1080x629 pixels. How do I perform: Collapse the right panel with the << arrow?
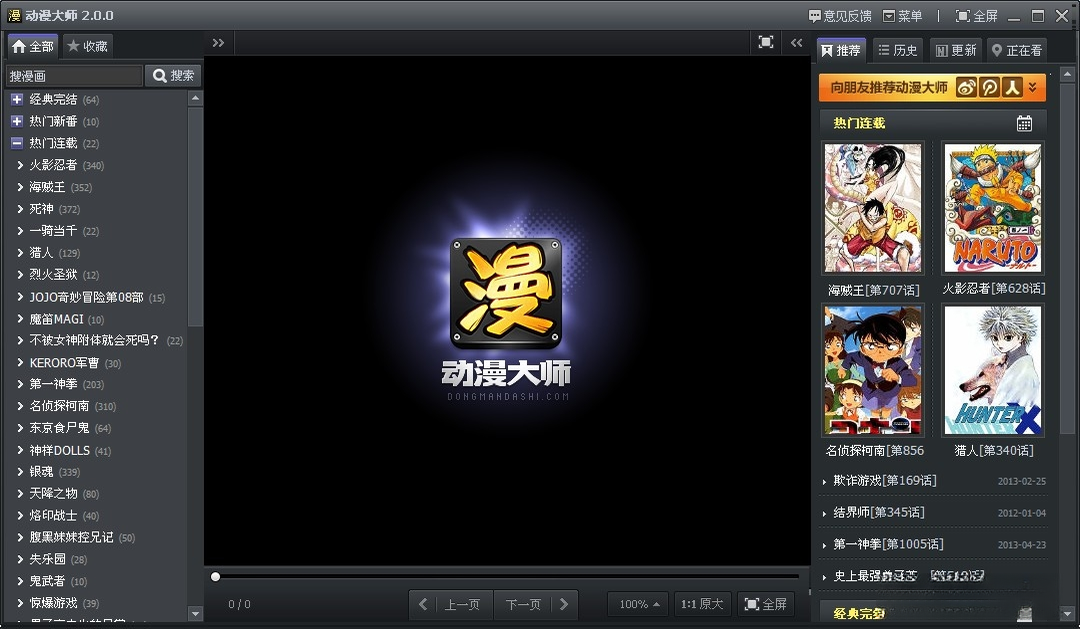796,43
